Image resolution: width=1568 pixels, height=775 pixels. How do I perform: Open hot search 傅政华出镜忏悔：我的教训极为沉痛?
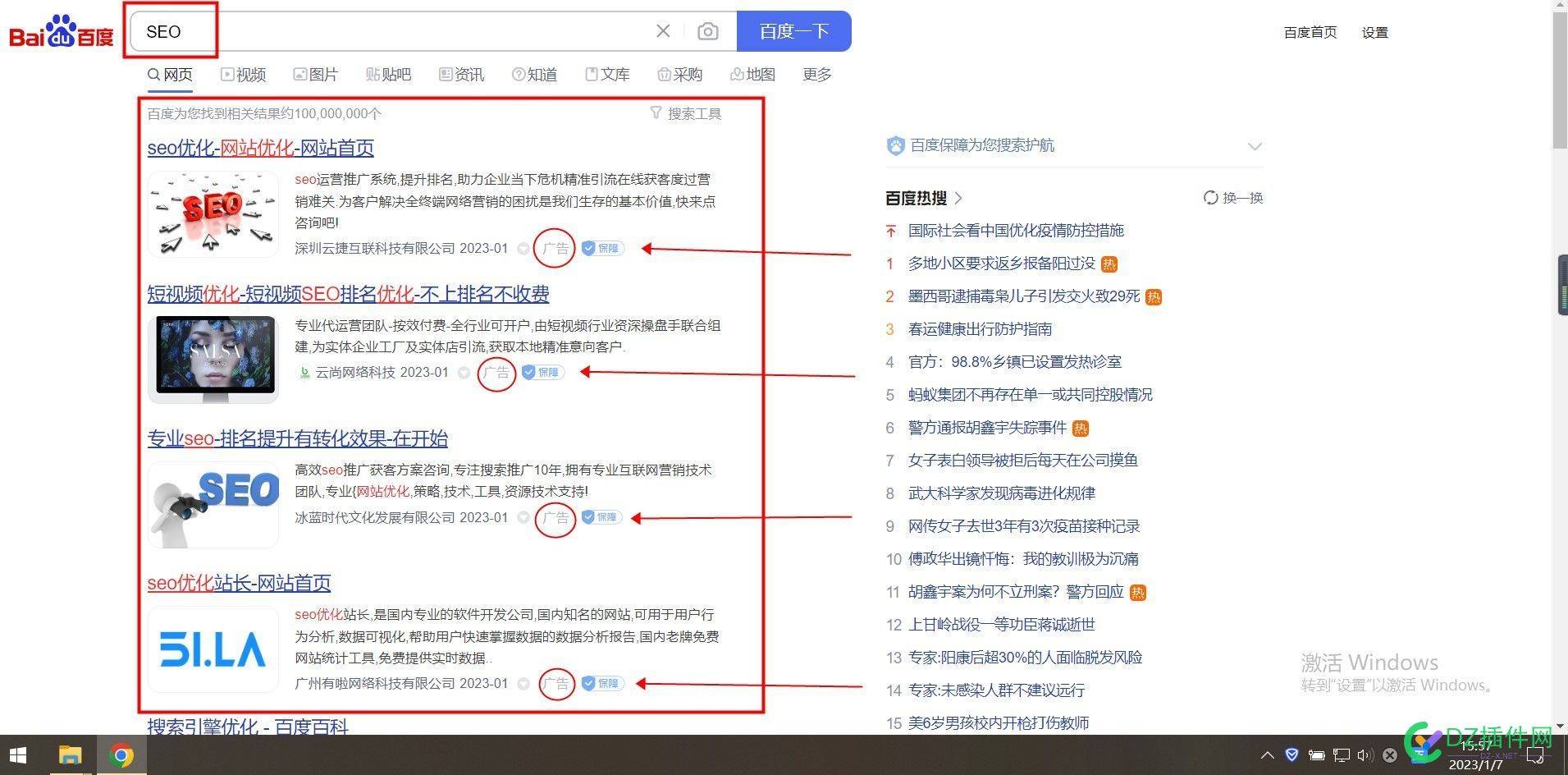(x=1023, y=559)
